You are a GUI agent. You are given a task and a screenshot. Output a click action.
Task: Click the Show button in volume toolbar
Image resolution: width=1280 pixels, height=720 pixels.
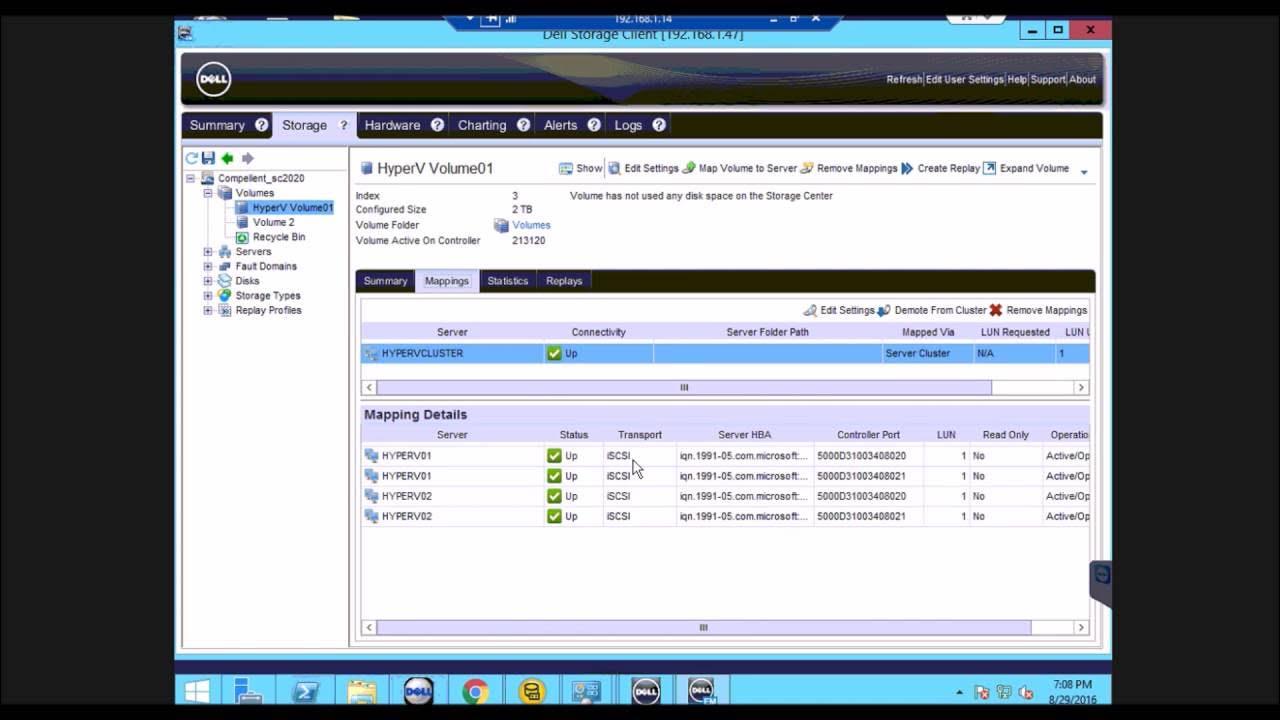click(581, 168)
